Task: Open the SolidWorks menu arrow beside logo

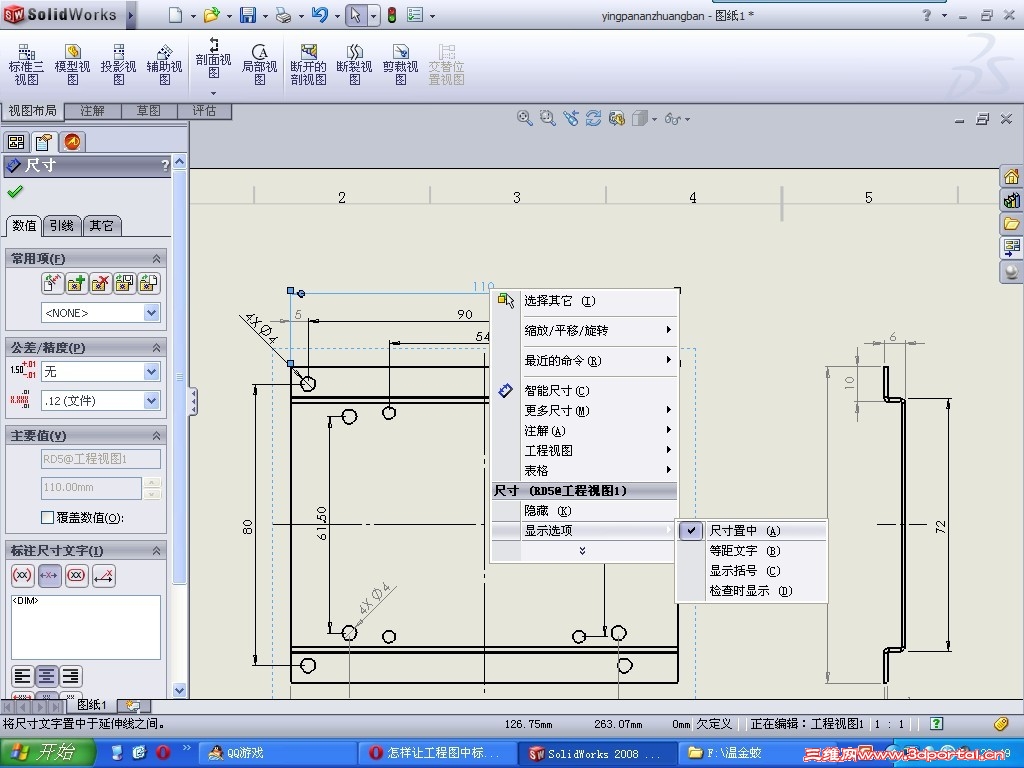Action: (x=131, y=15)
